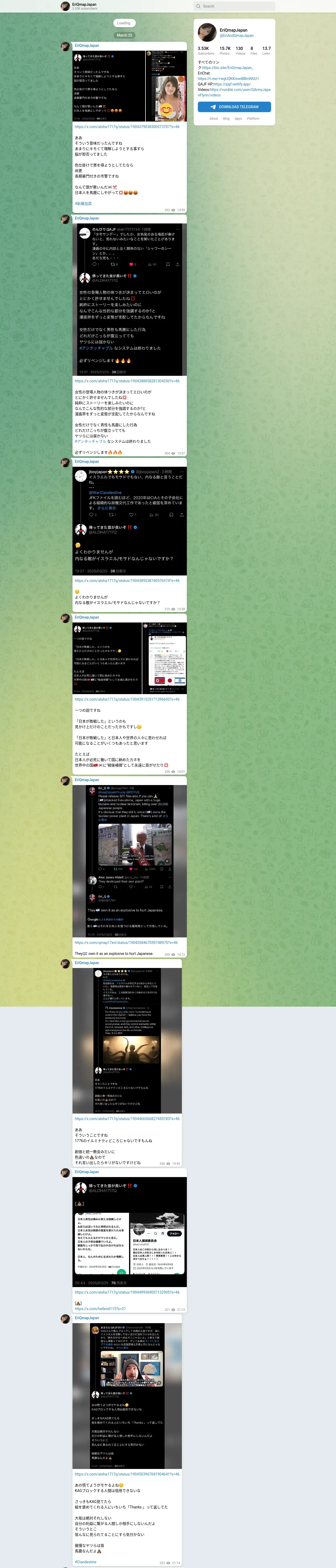
Task: Click the March 25 date badge
Action: pyautogui.click(x=124, y=35)
